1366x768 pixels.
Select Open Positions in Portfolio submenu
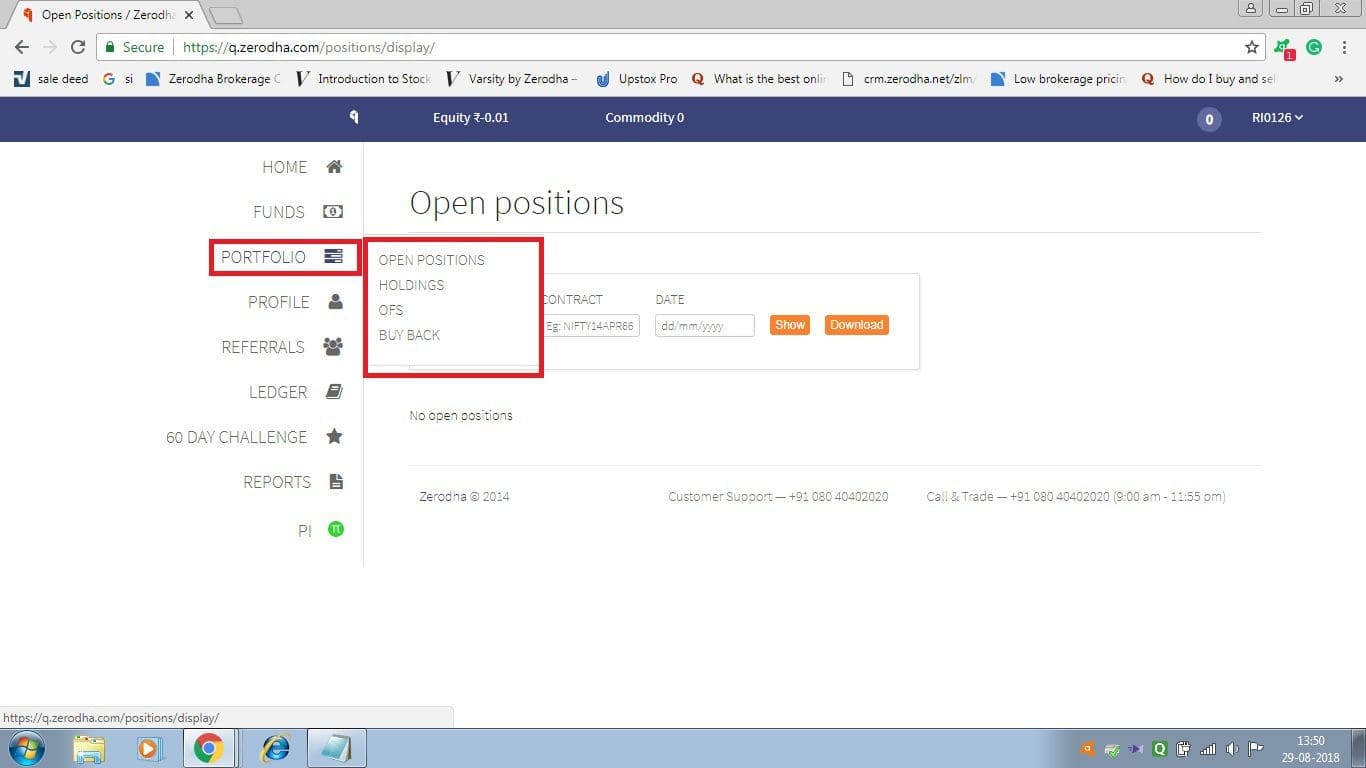(431, 260)
